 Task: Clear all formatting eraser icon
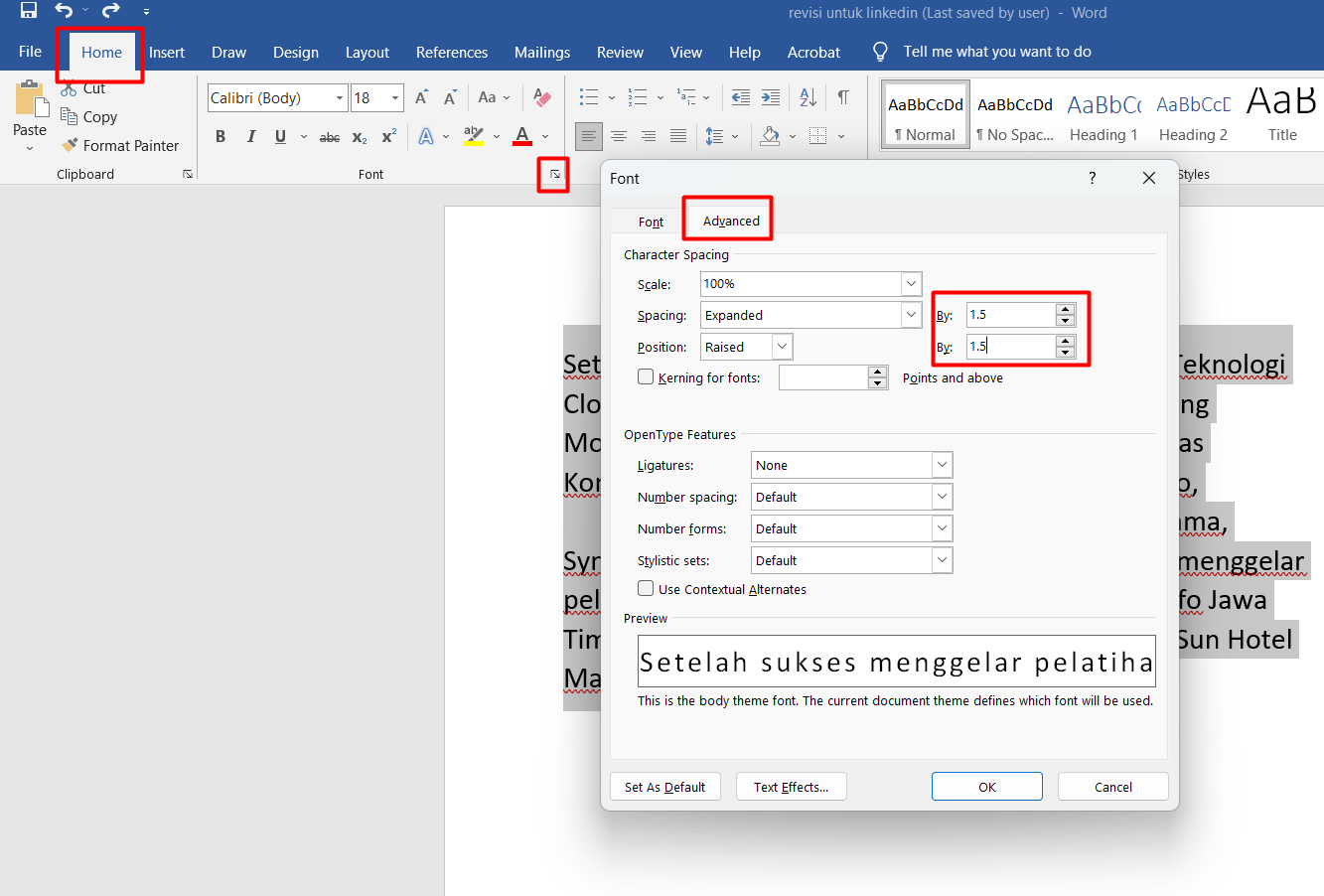[x=541, y=97]
